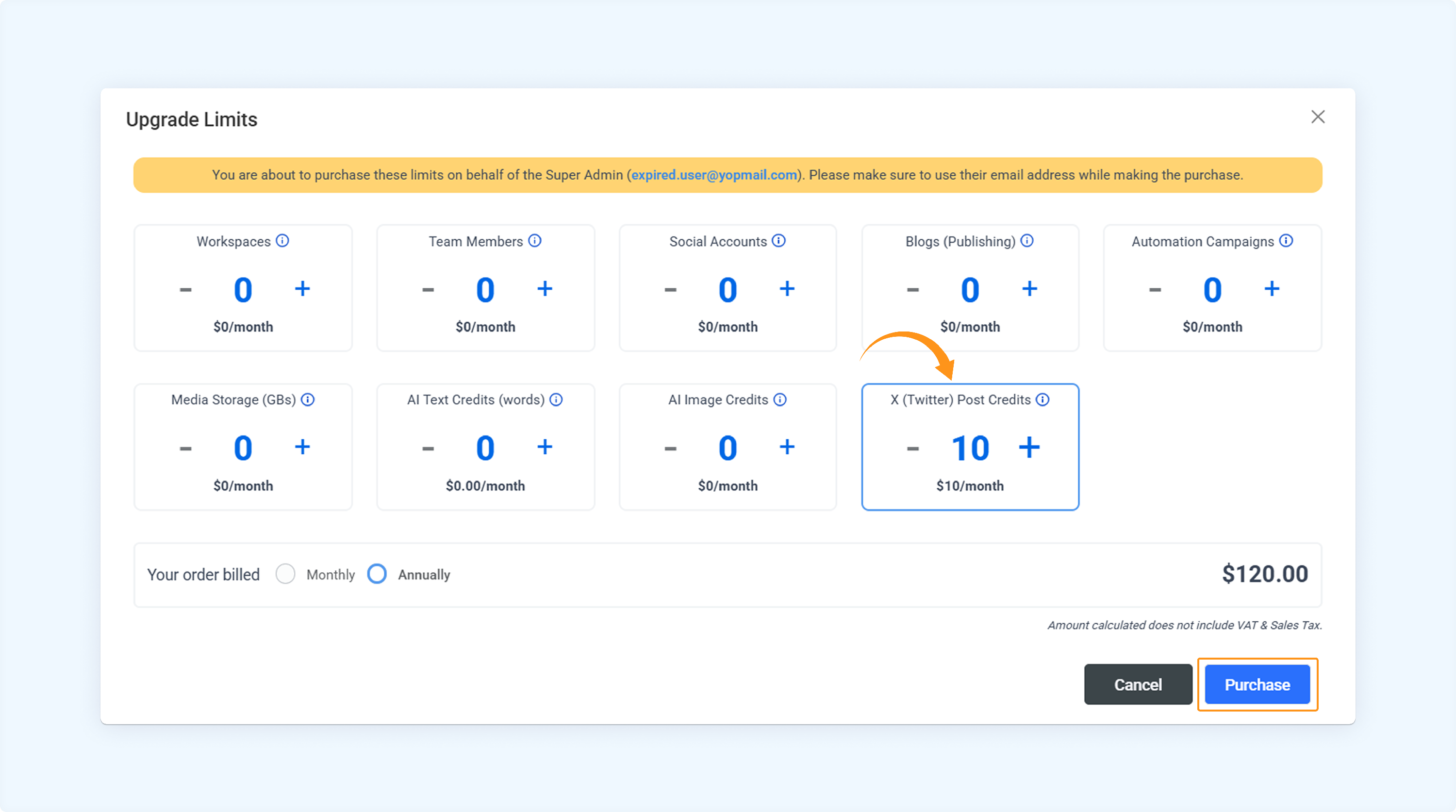Decrease Social Accounts with minus
The height and width of the screenshot is (812, 1456).
(x=670, y=290)
